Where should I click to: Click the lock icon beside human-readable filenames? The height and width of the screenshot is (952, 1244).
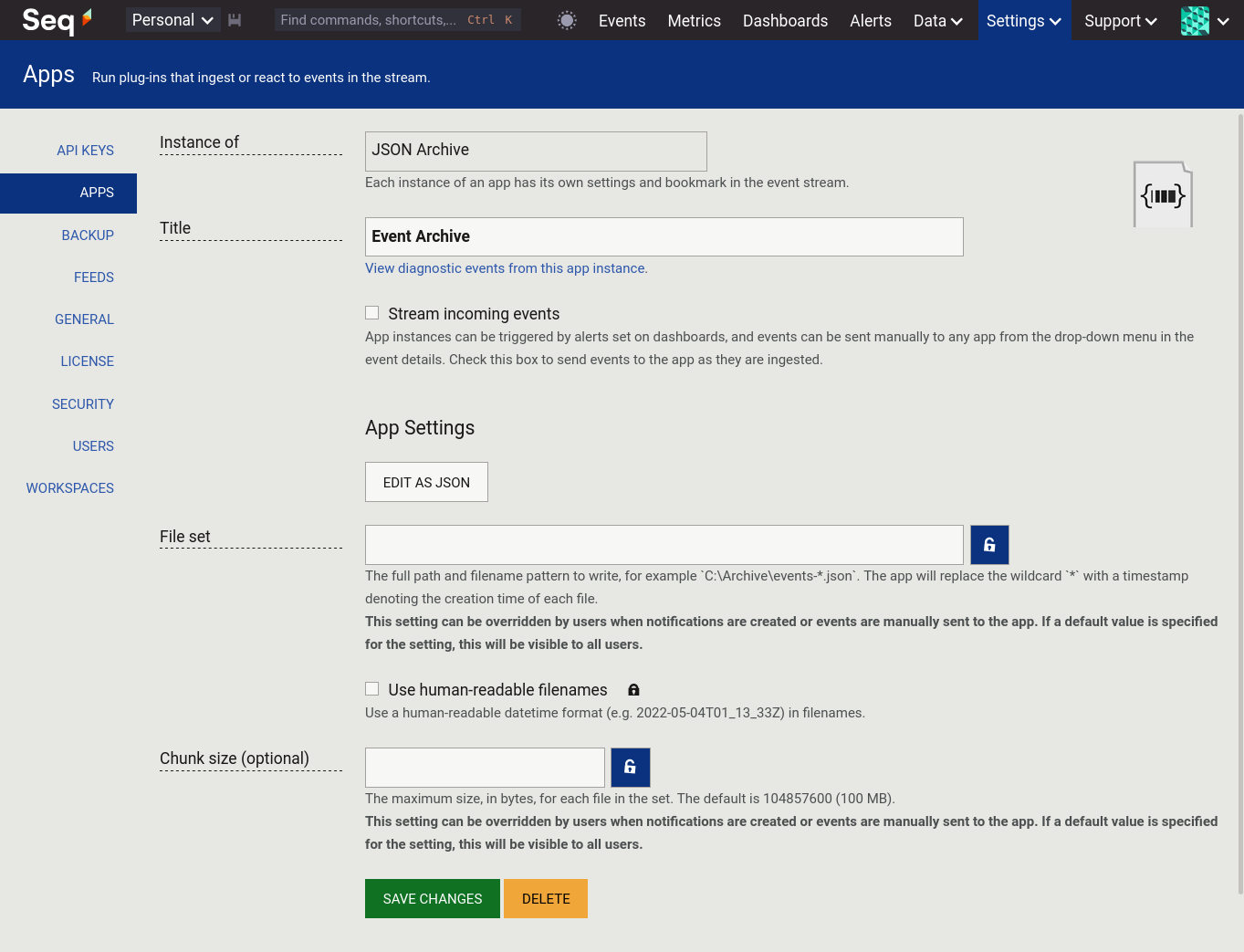coord(633,690)
